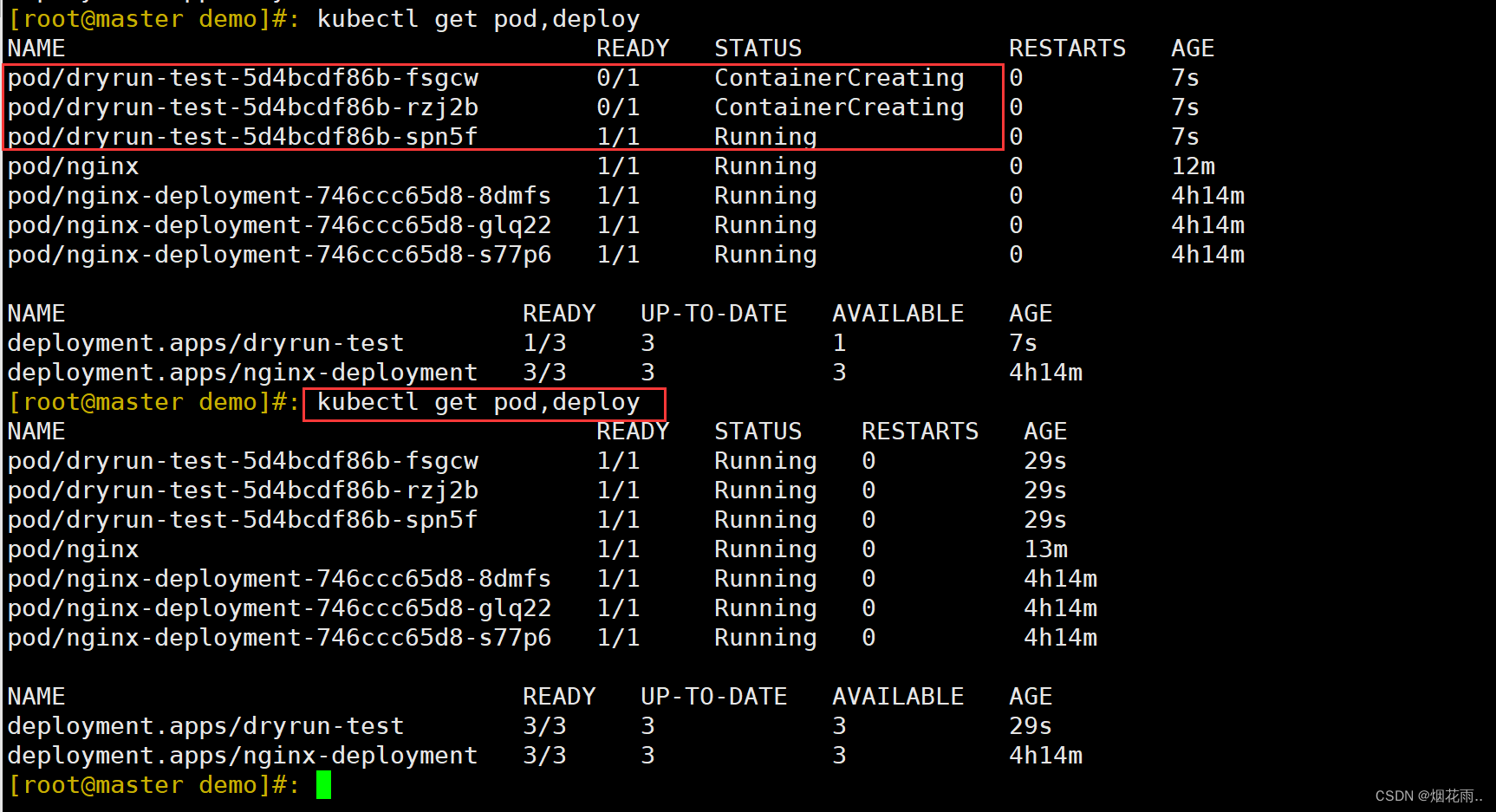The height and width of the screenshot is (812, 1496).
Task: Click the first RESTARTS column header
Action: pyautogui.click(x=1067, y=49)
